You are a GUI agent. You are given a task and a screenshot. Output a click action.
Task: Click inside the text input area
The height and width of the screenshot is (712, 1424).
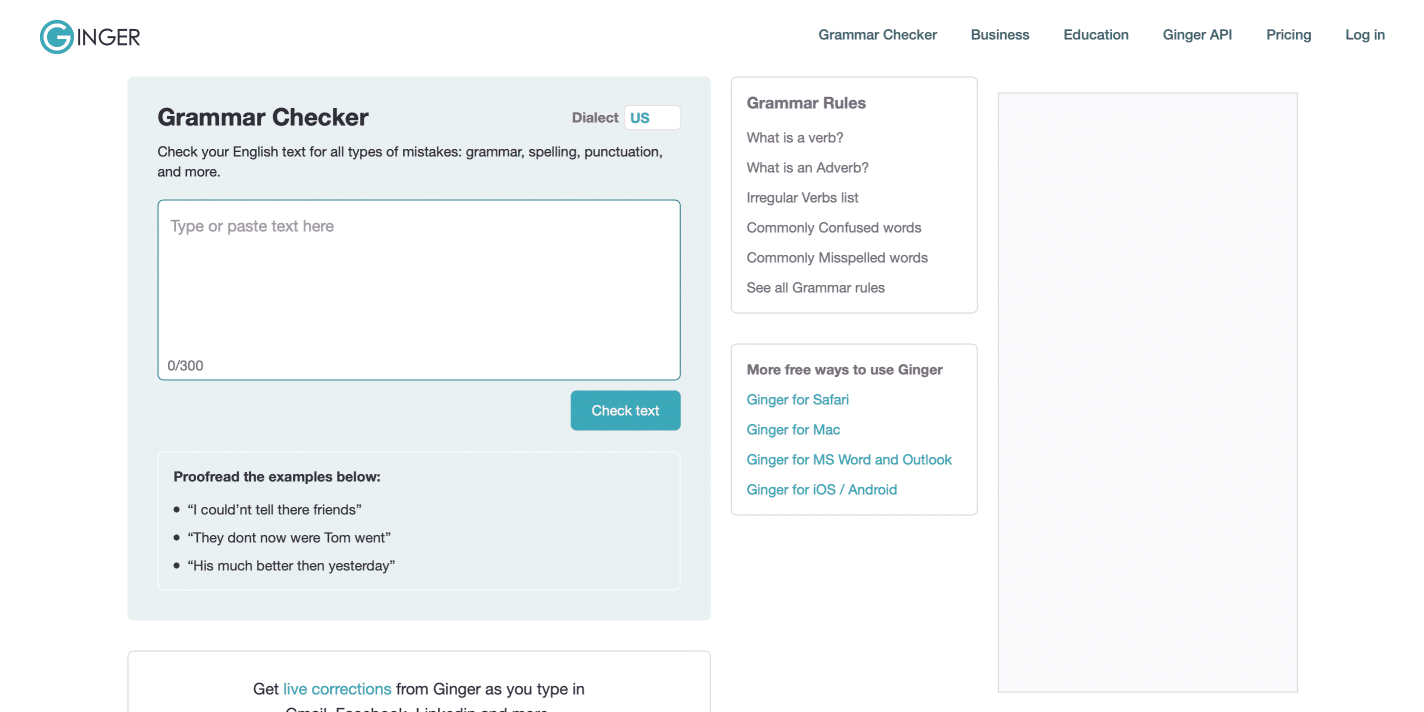tap(418, 280)
